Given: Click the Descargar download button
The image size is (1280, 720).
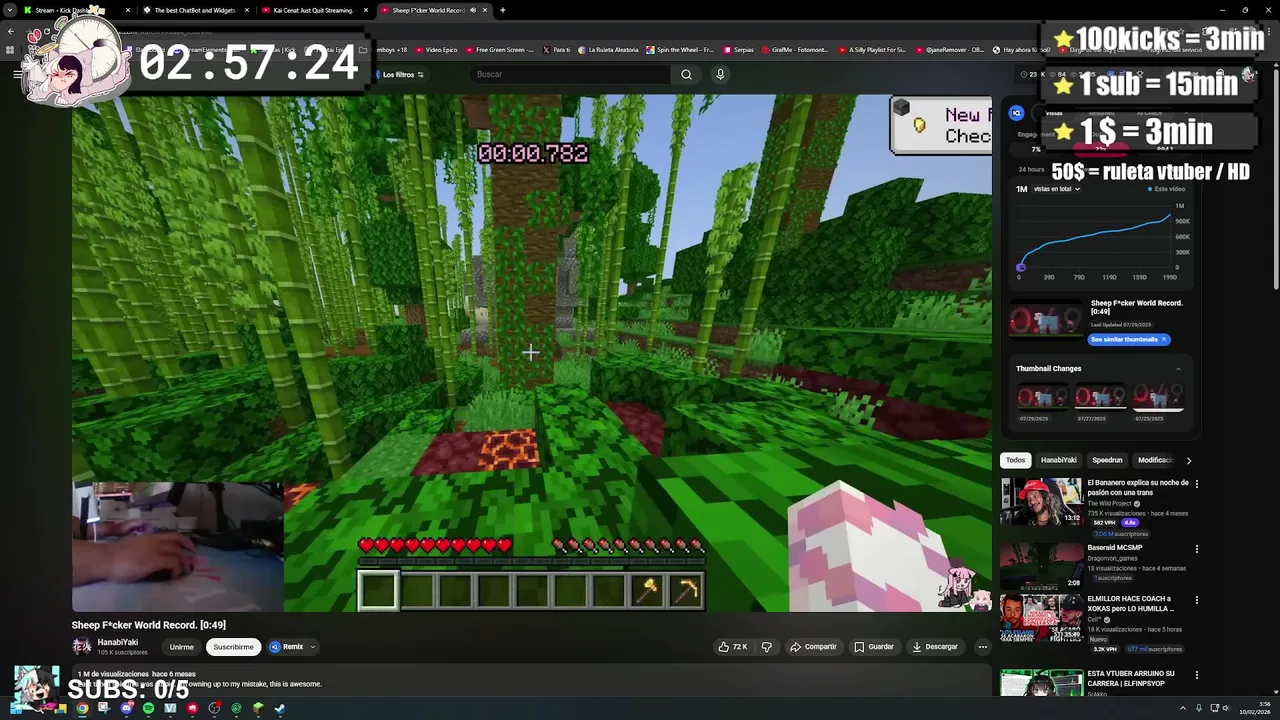Looking at the screenshot, I should [x=935, y=647].
